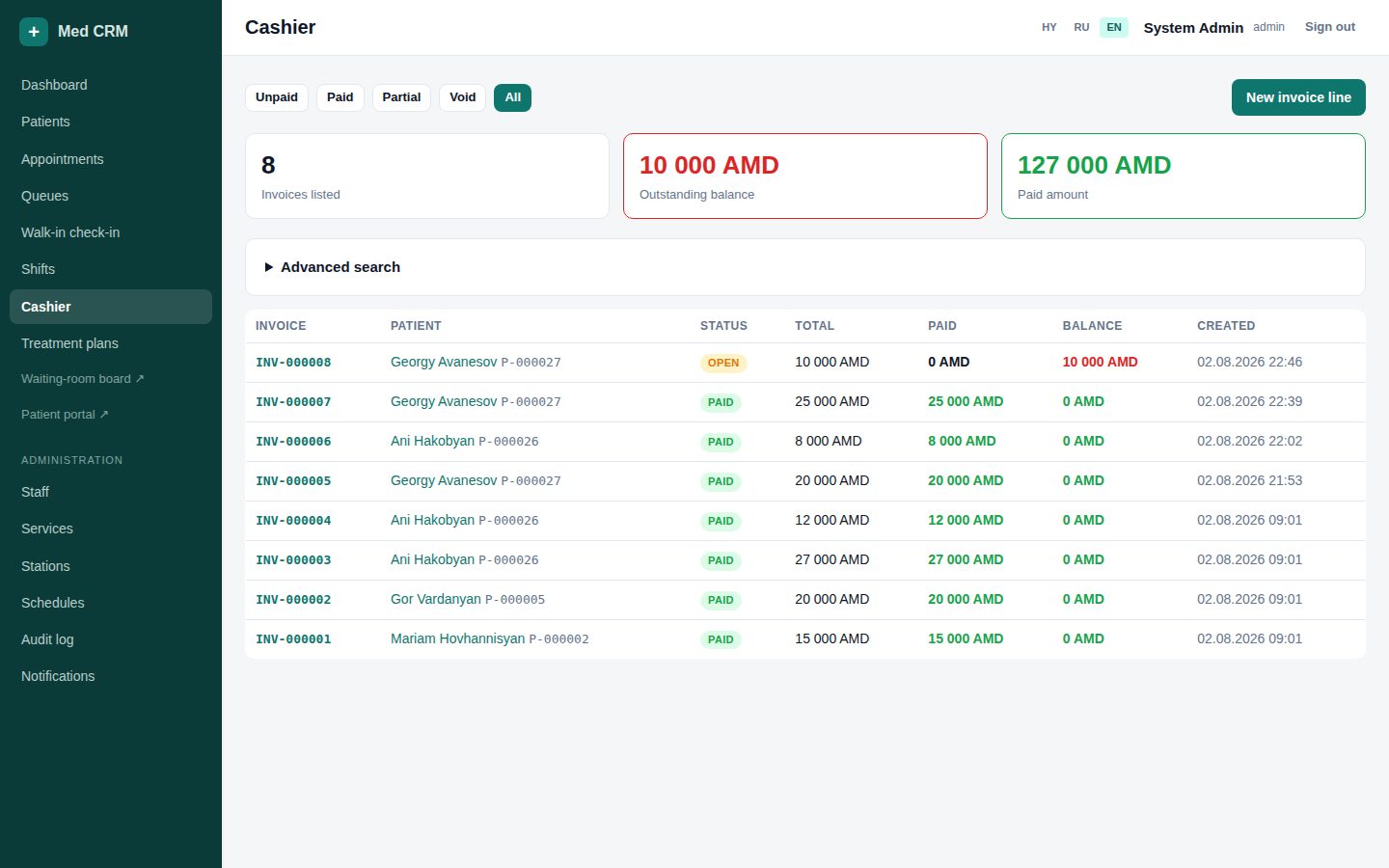Viewport: 1389px width, 868px height.
Task: Open Dashboard in sidebar
Action: [x=111, y=85]
